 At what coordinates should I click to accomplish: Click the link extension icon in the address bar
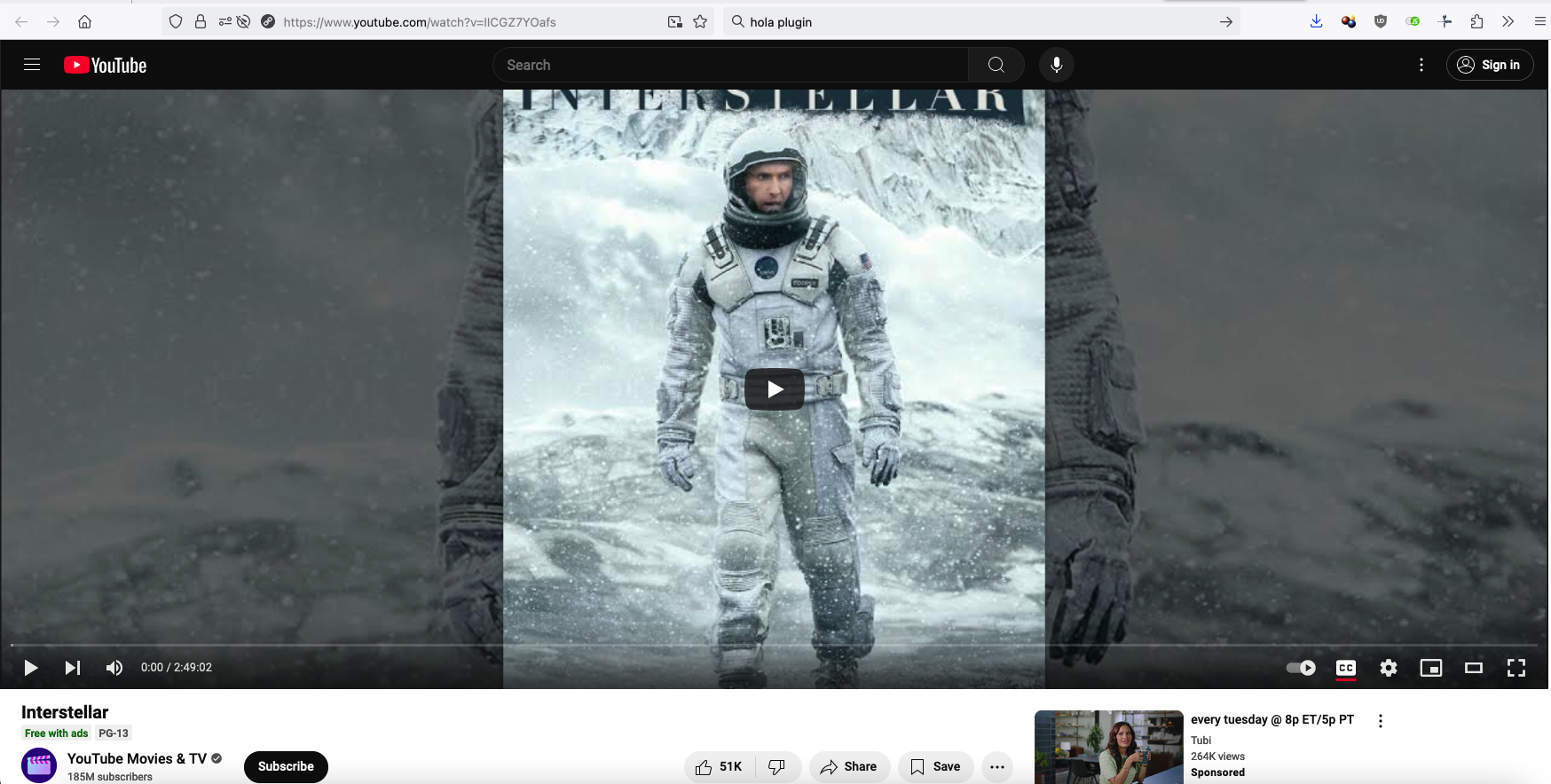pos(268,21)
